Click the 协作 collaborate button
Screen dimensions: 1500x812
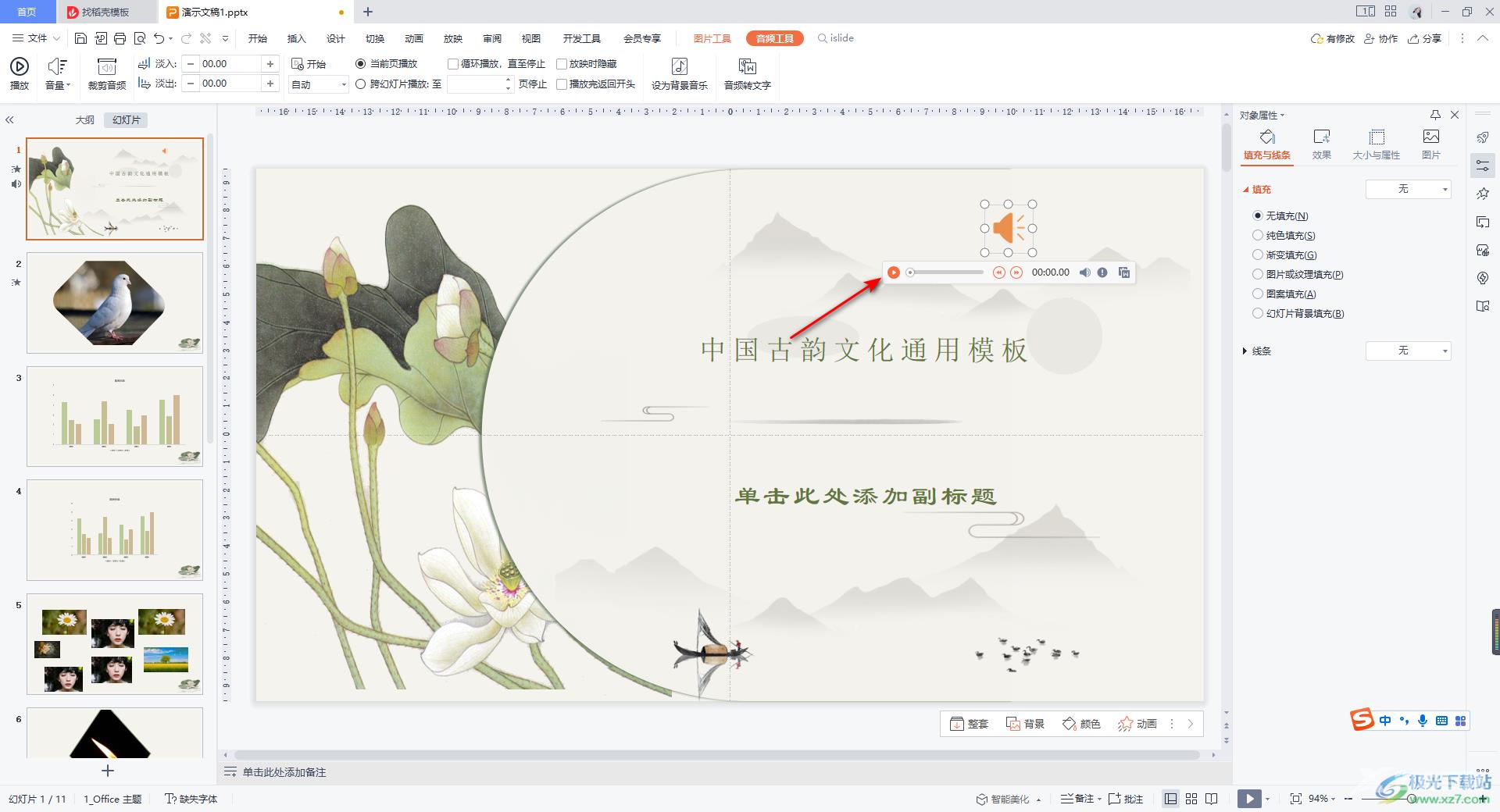click(x=1380, y=38)
